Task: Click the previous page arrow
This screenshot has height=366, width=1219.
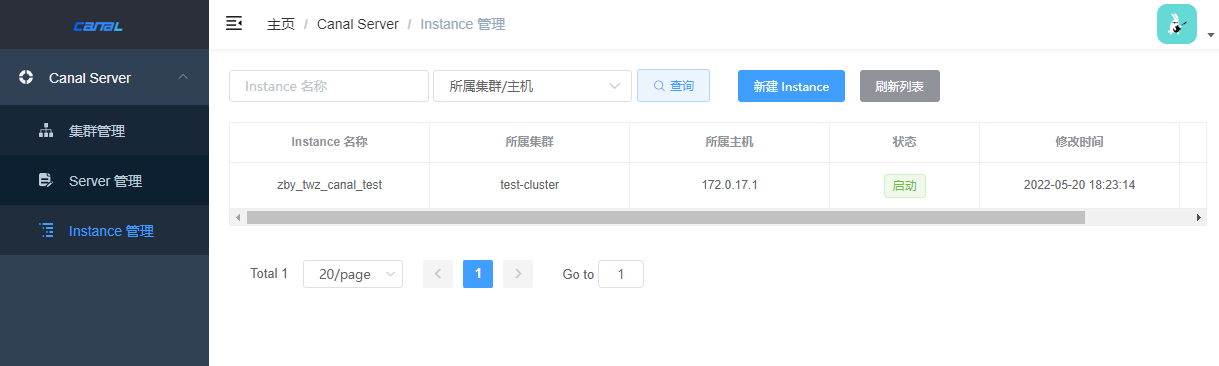Action: coord(438,274)
